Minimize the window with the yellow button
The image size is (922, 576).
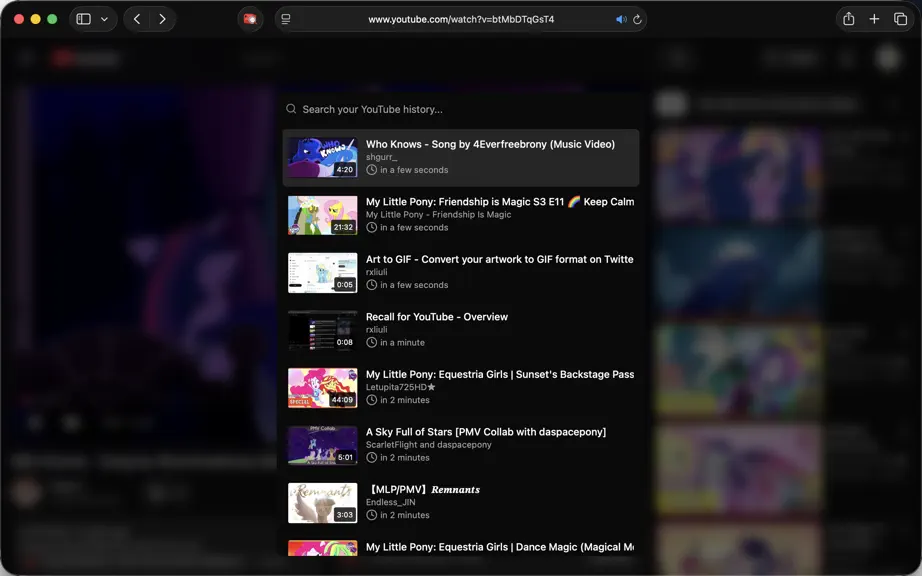click(x=35, y=19)
